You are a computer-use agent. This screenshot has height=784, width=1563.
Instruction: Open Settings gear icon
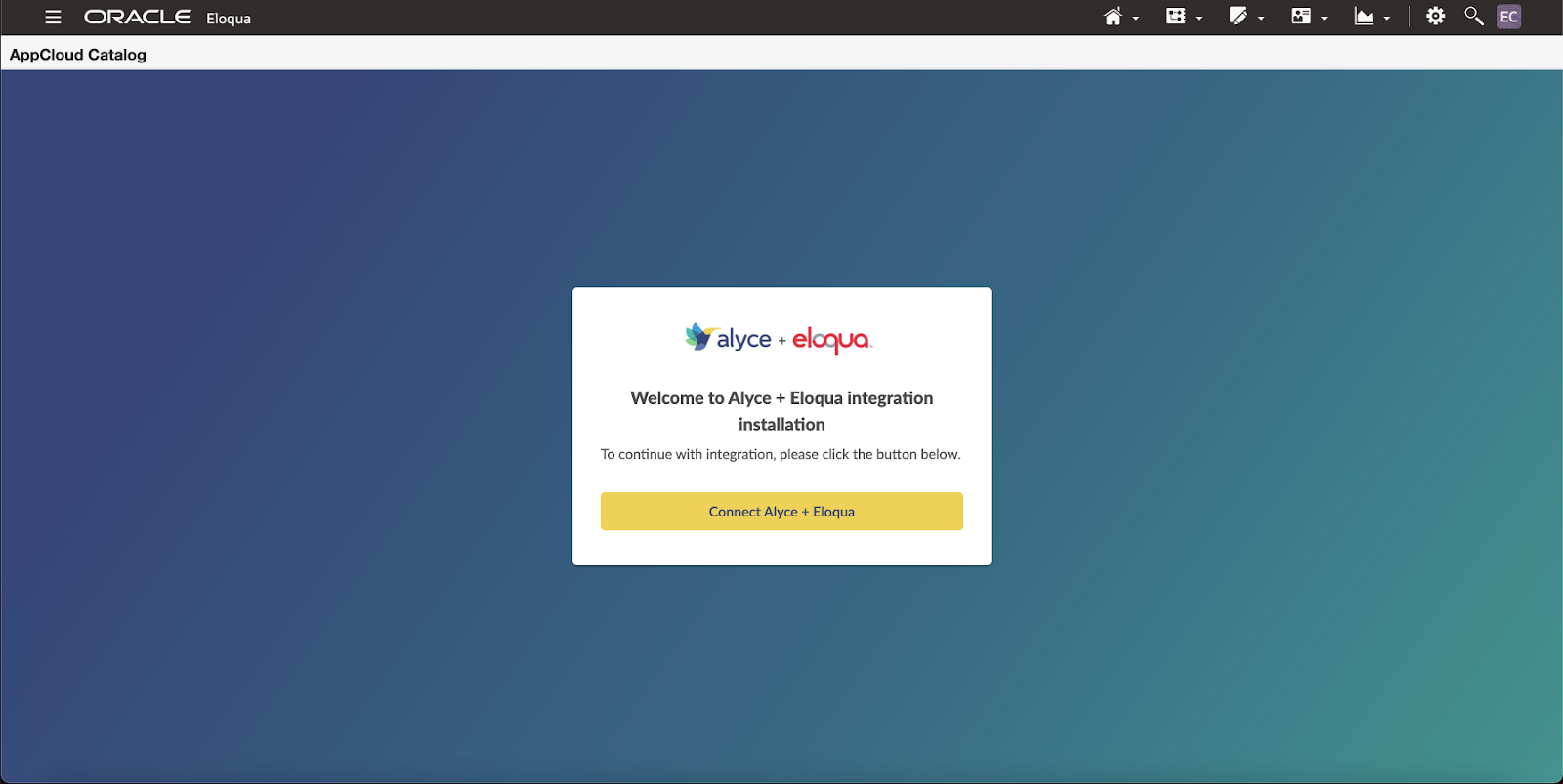tap(1435, 17)
